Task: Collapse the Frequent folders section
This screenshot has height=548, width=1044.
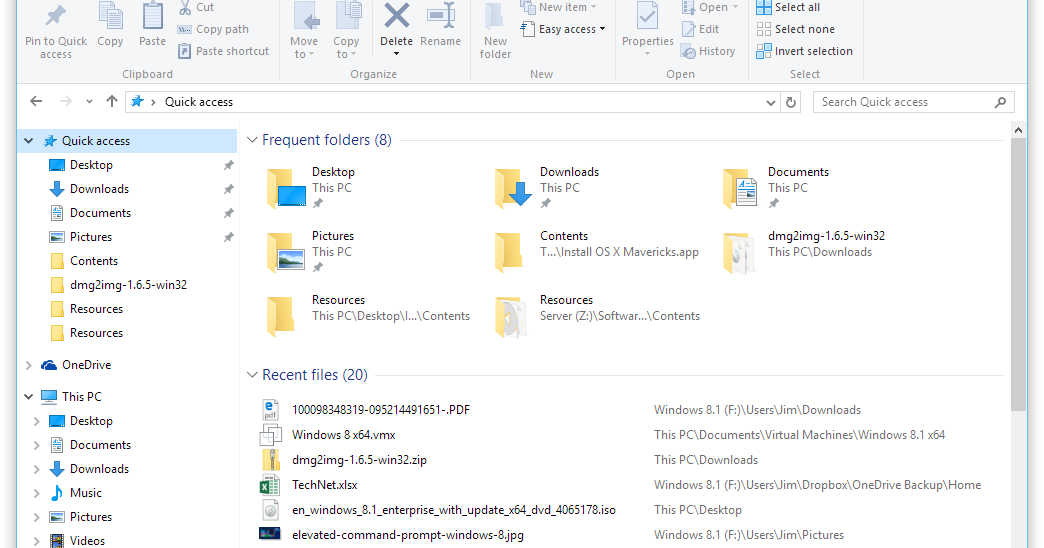Action: coord(252,140)
